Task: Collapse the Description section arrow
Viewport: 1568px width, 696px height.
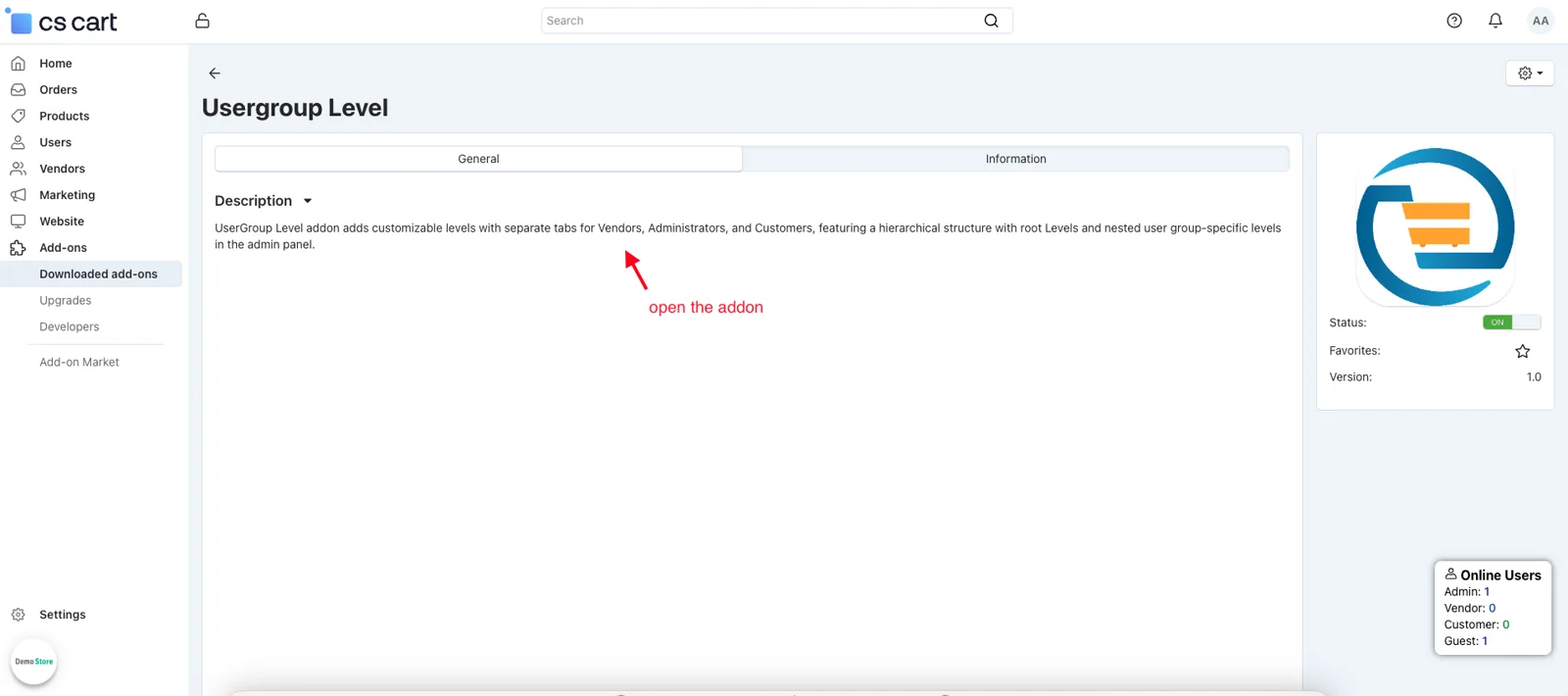Action: click(308, 201)
